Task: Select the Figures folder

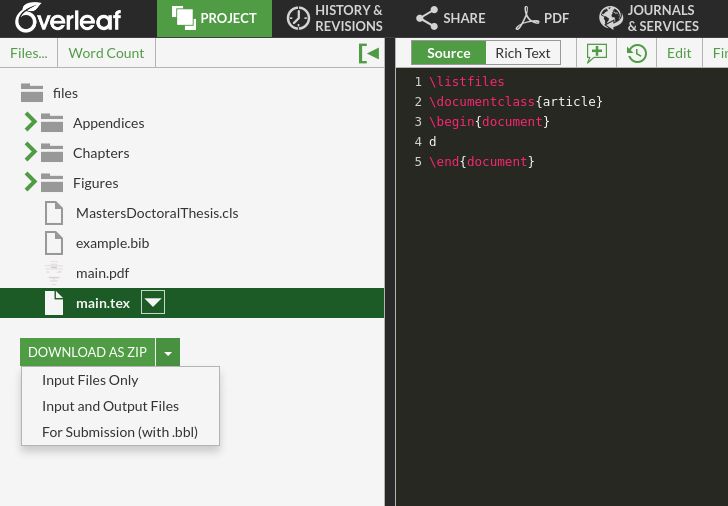Action: pyautogui.click(x=96, y=183)
